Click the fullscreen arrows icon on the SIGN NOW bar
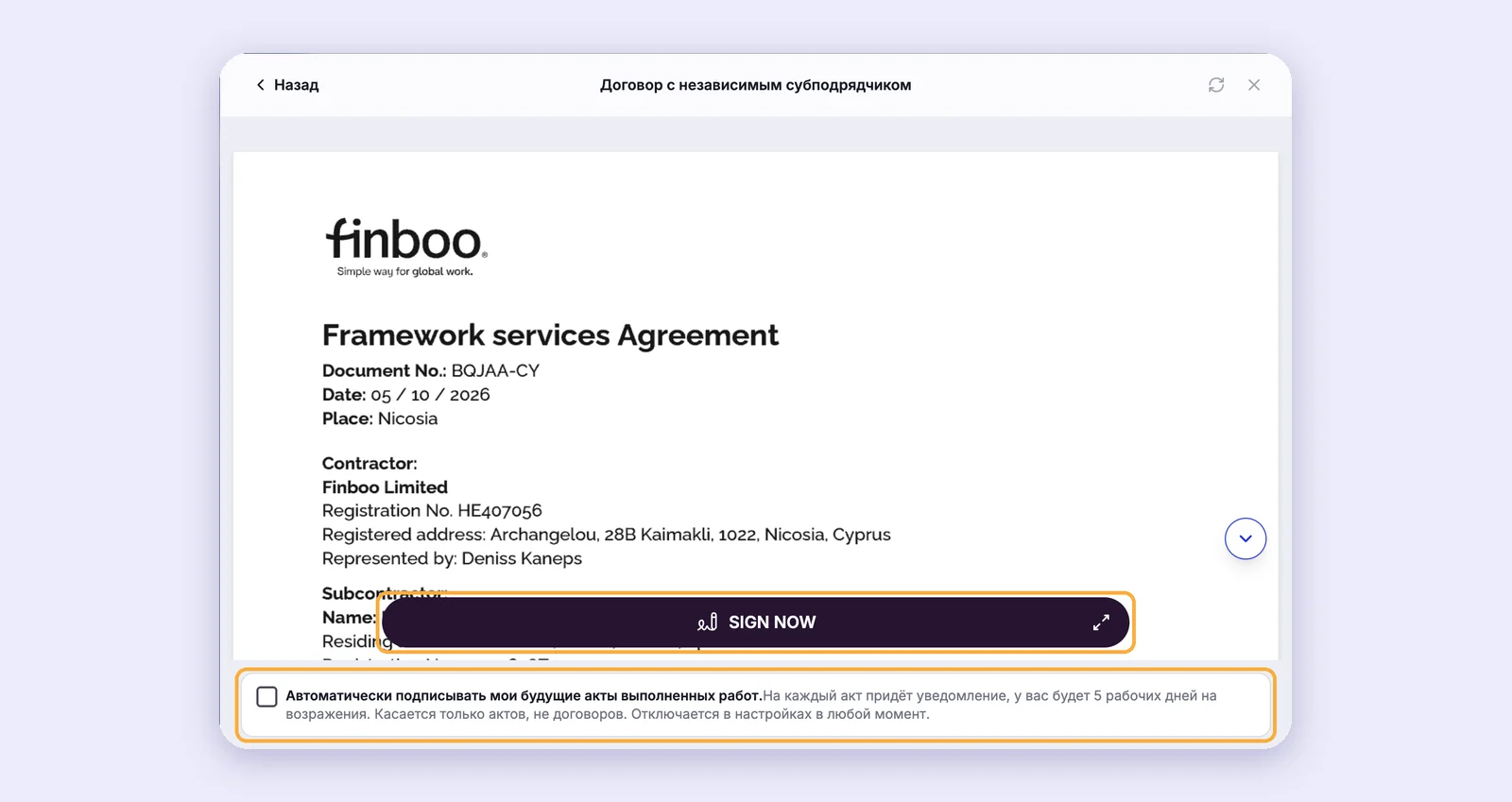Image resolution: width=1512 pixels, height=802 pixels. pyautogui.click(x=1101, y=623)
